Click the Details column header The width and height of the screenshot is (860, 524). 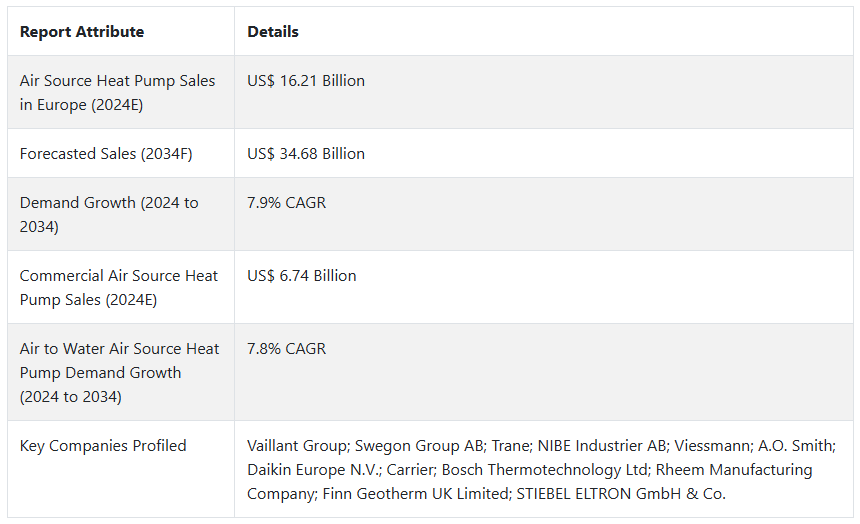pos(273,32)
